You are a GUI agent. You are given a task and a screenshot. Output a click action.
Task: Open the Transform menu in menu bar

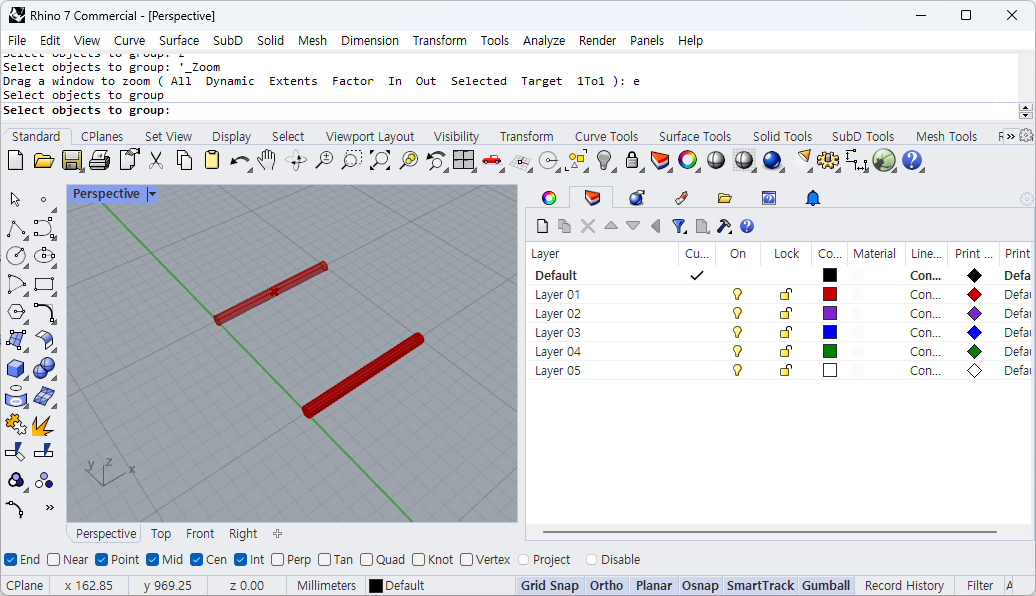click(x=439, y=40)
